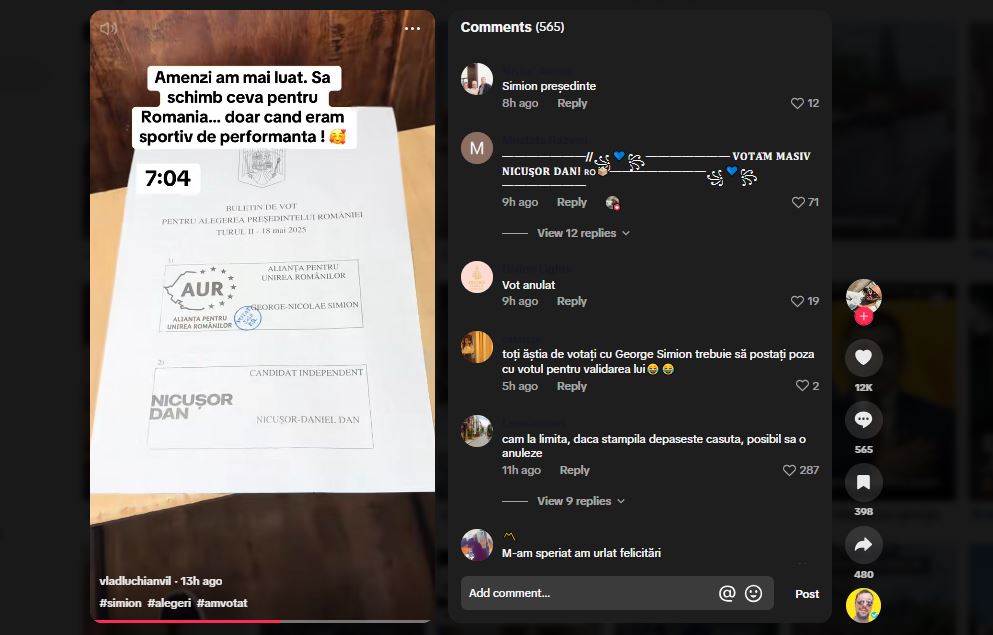This screenshot has height=635, width=993.
Task: Open comments via the speech bubble icon
Action: [x=863, y=420]
